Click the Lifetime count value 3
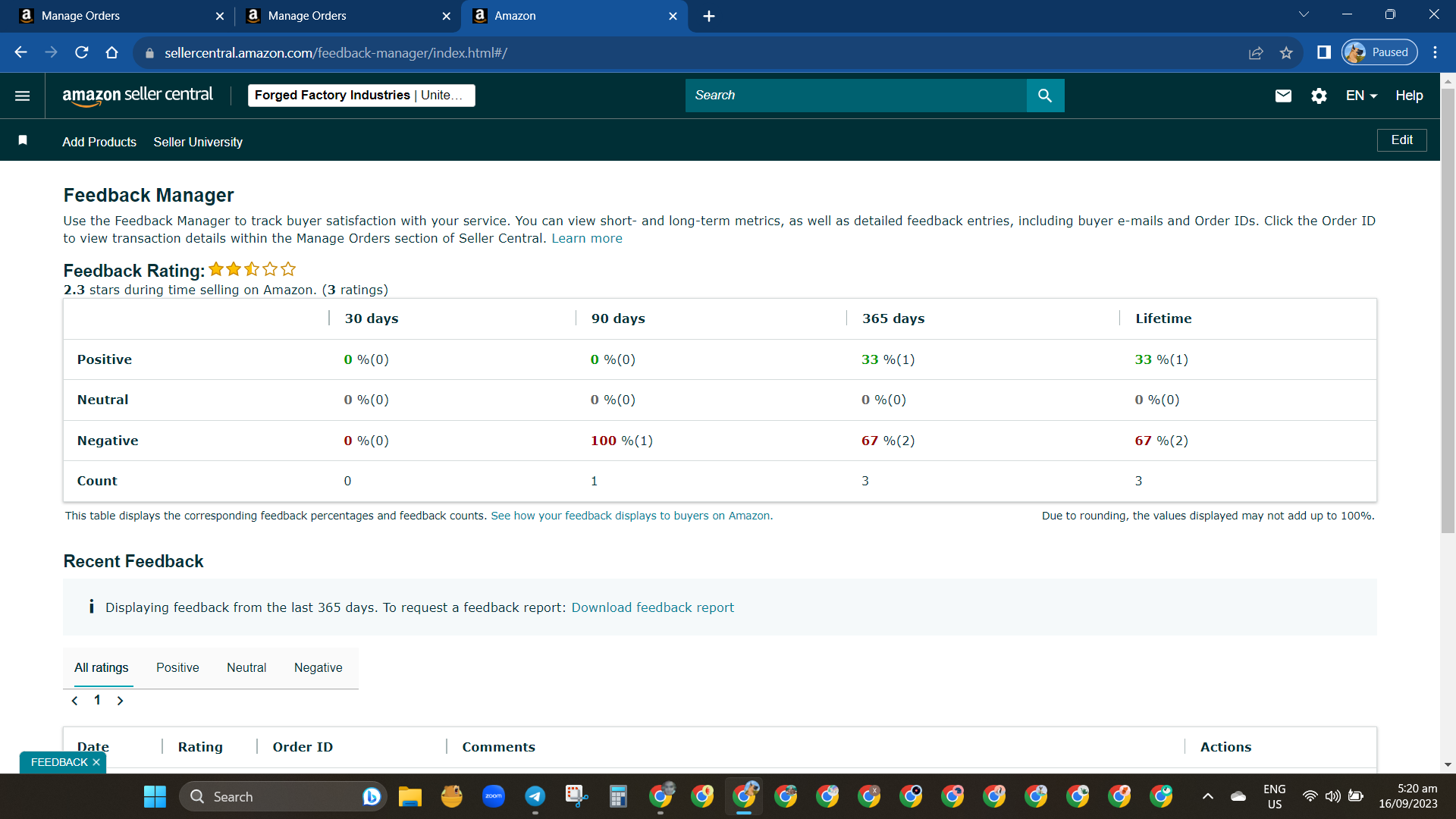Screen dimensions: 1456x819 coord(1138,481)
